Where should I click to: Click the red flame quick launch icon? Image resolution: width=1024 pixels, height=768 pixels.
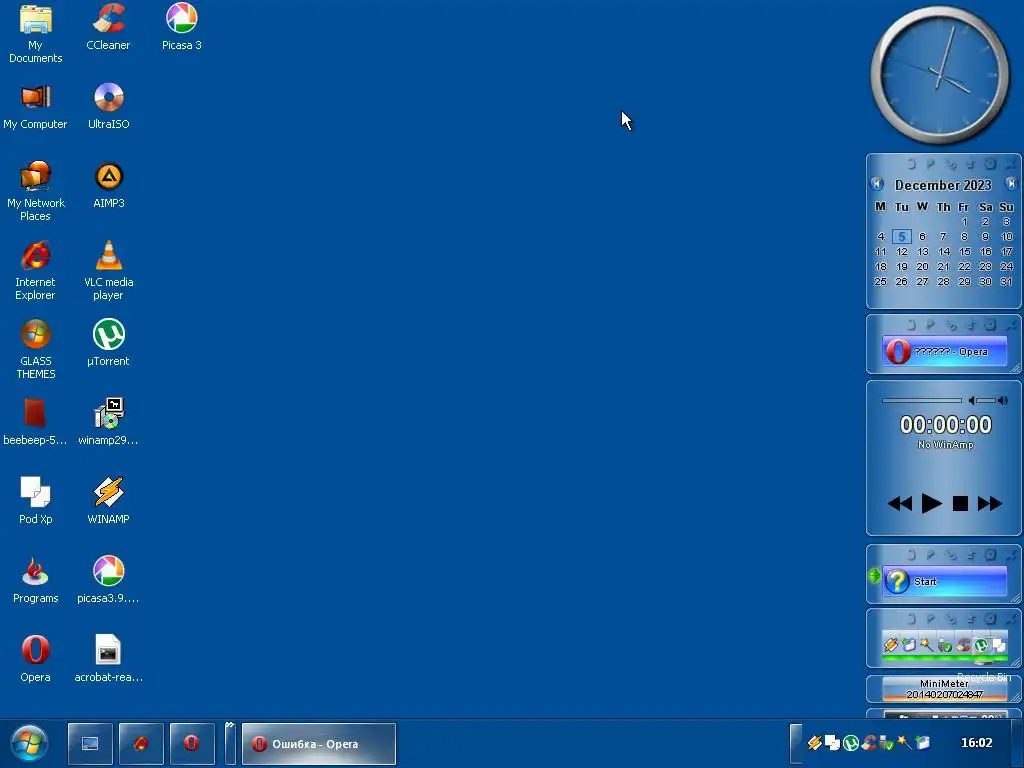[141, 743]
